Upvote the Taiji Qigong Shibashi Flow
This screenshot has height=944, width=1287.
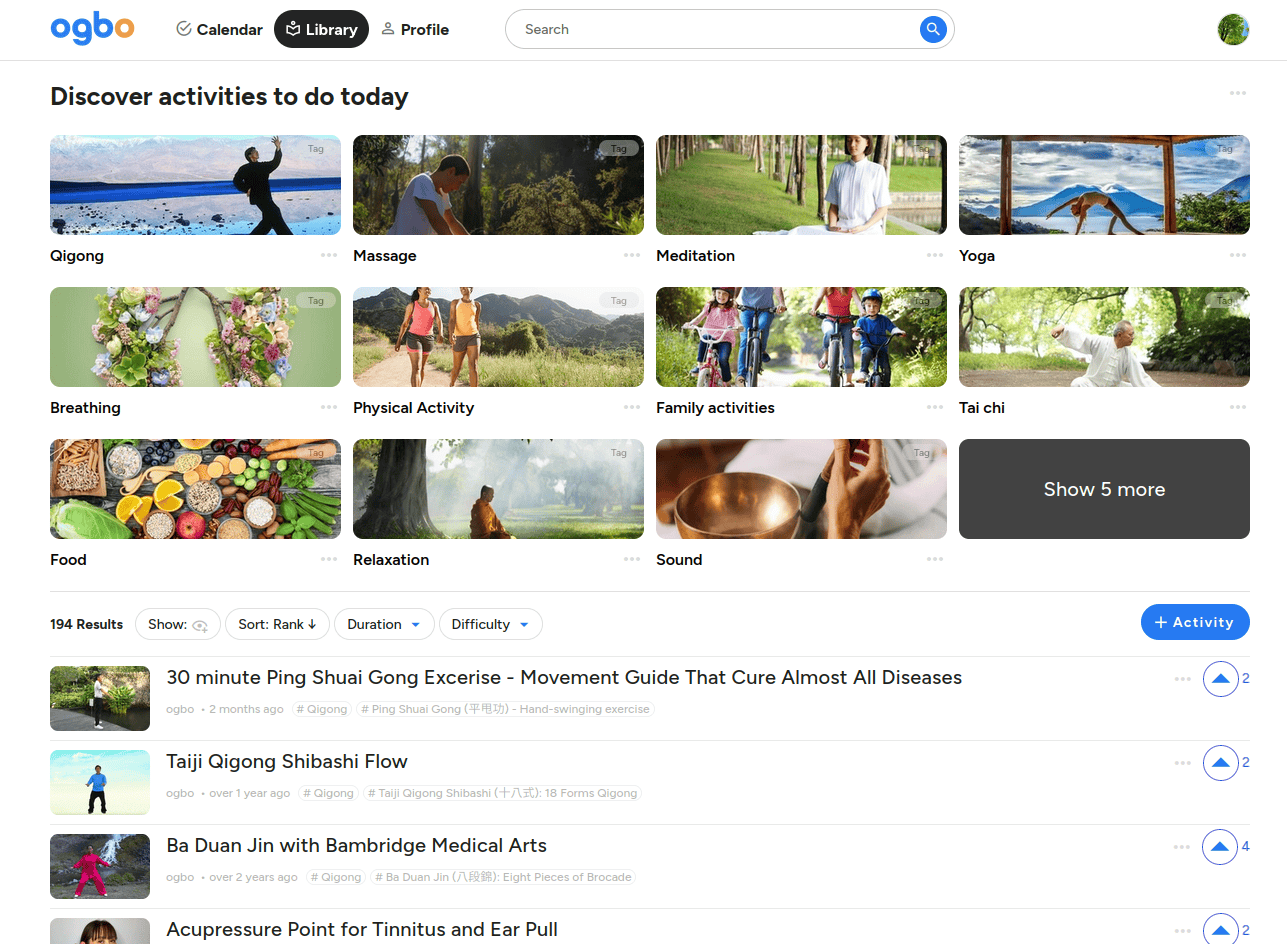1220,763
